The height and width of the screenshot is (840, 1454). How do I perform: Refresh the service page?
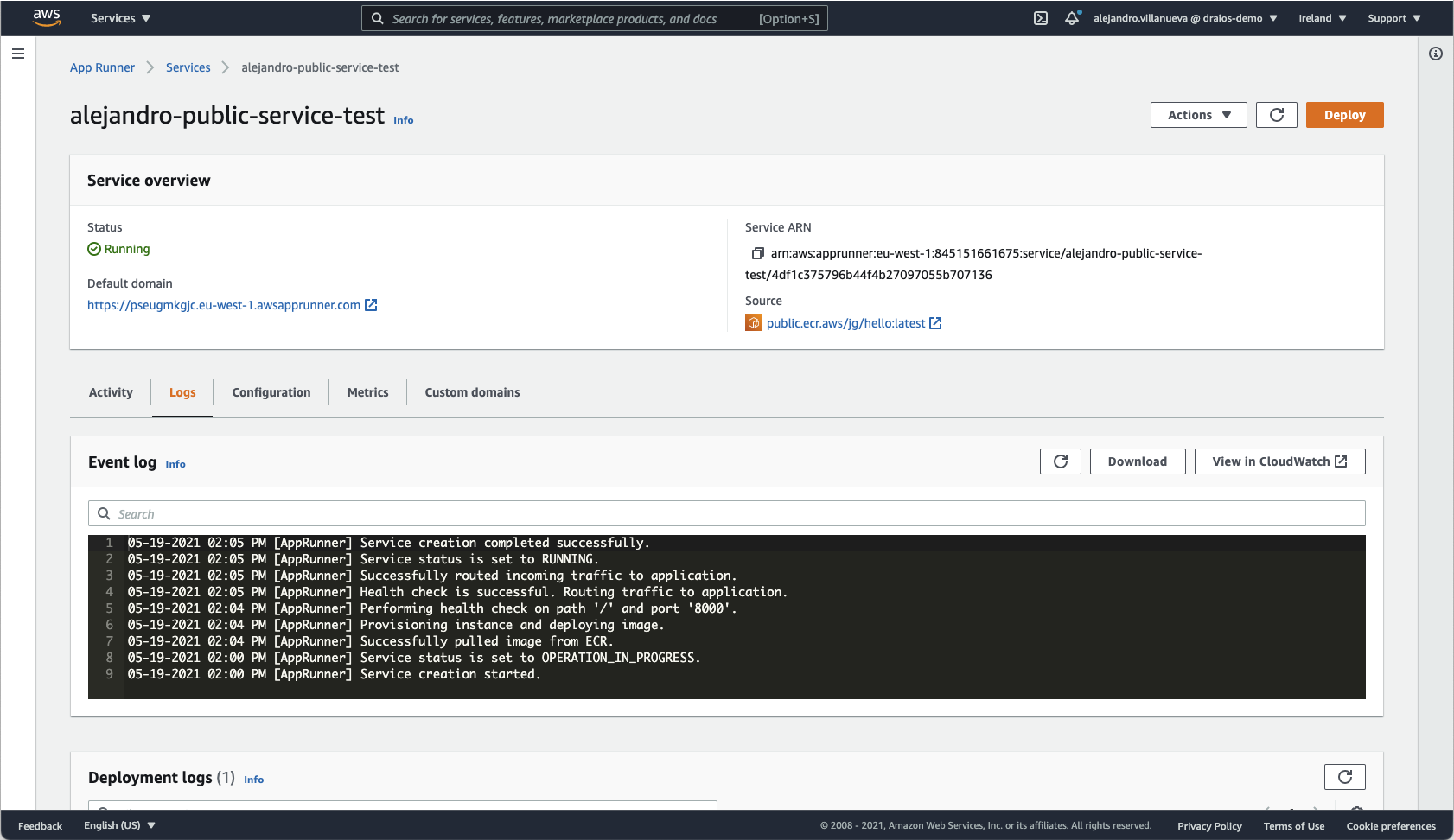pos(1277,114)
